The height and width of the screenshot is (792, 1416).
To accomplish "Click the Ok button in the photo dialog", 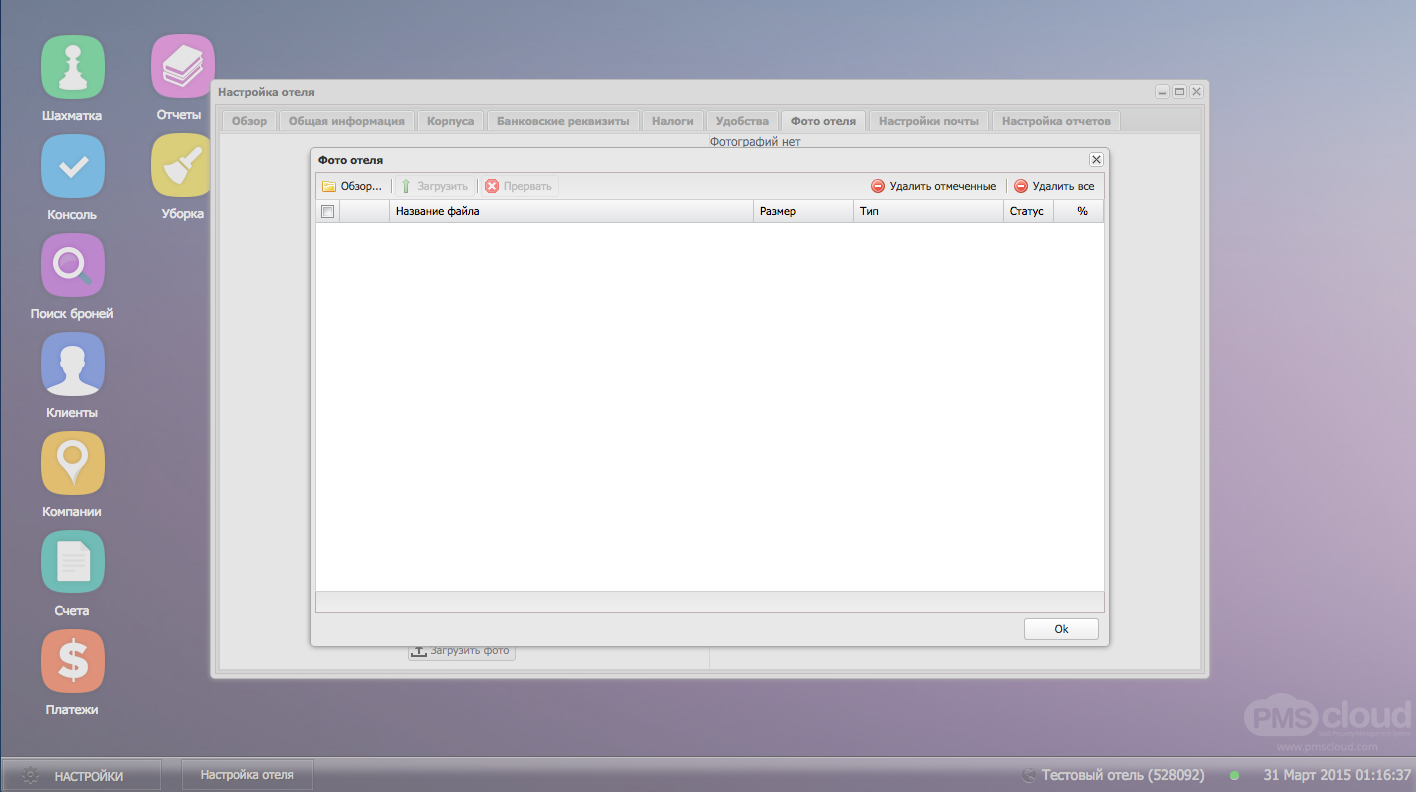I will point(1061,629).
